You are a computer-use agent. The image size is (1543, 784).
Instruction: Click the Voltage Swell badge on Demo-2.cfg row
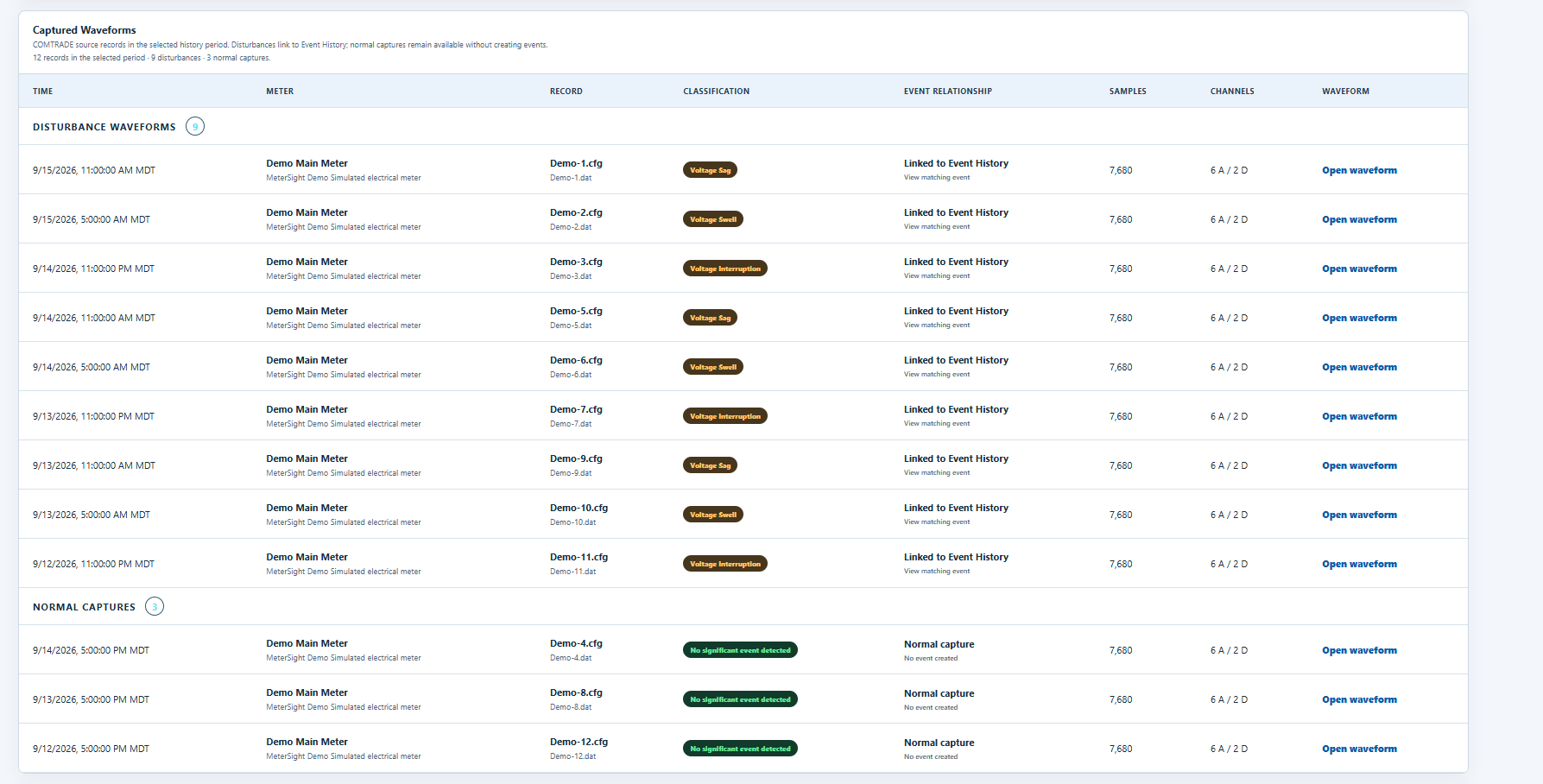pos(713,219)
